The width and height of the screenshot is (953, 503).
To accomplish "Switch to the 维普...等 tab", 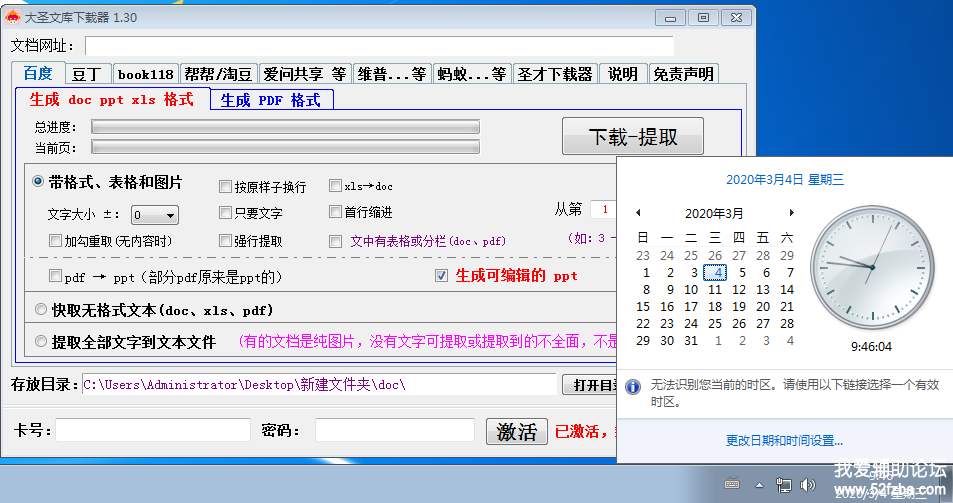I will (x=391, y=74).
